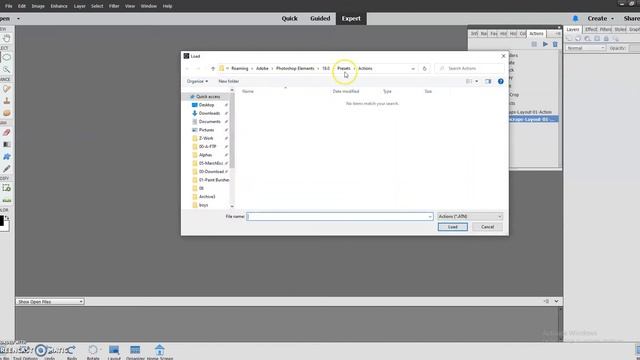Open the Filter menu
The width and height of the screenshot is (640, 360).
coord(114,6)
